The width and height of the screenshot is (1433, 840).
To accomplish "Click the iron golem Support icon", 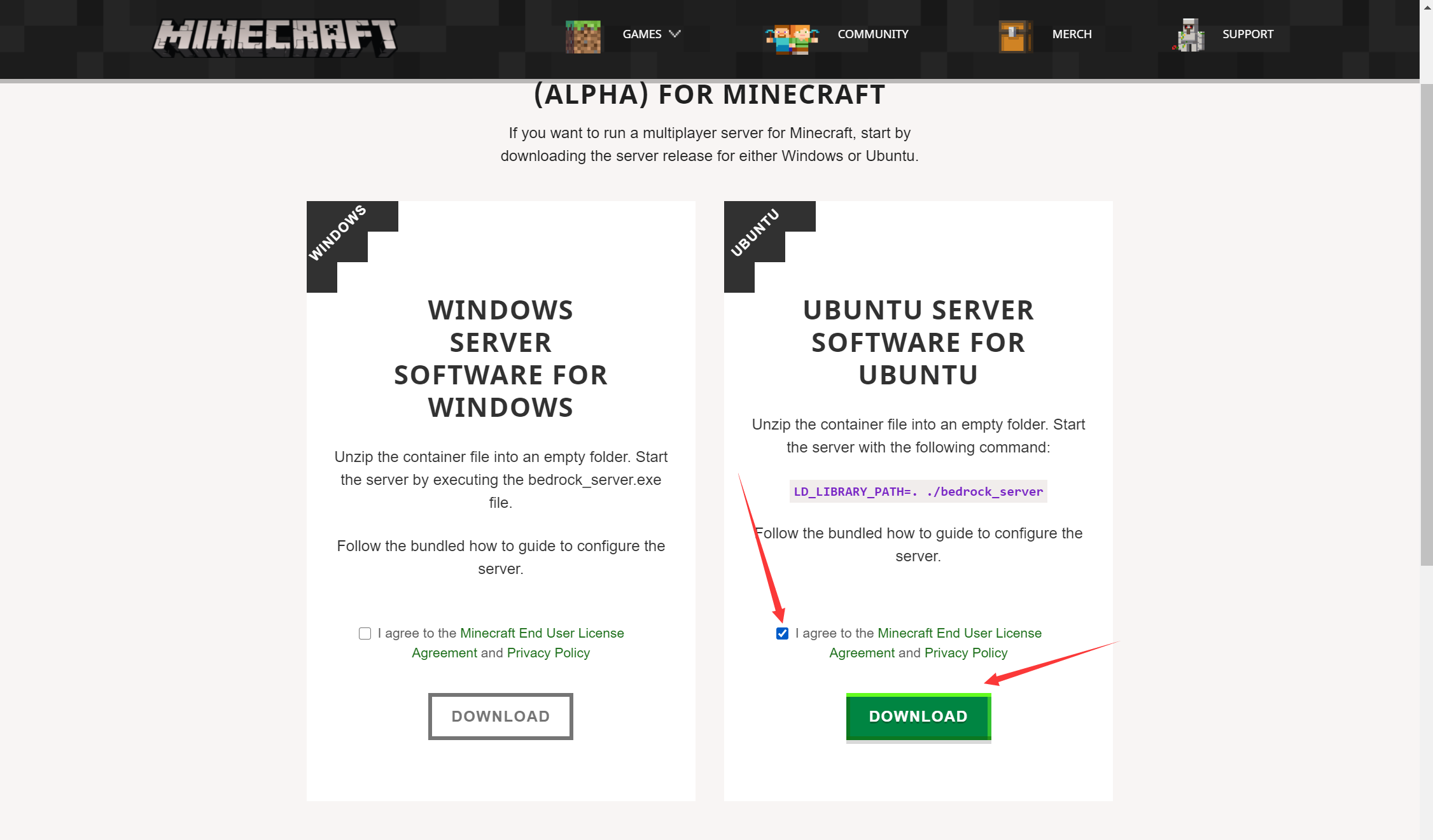I will coord(1189,35).
